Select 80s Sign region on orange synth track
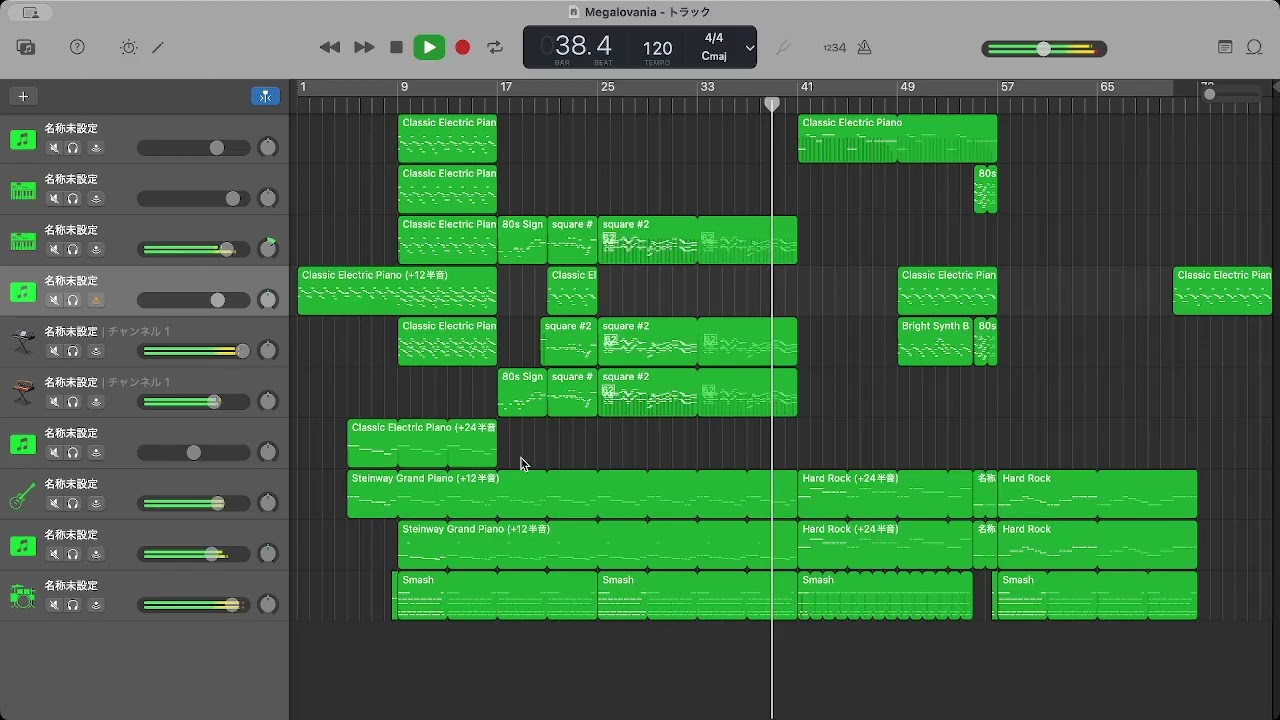 [x=522, y=392]
